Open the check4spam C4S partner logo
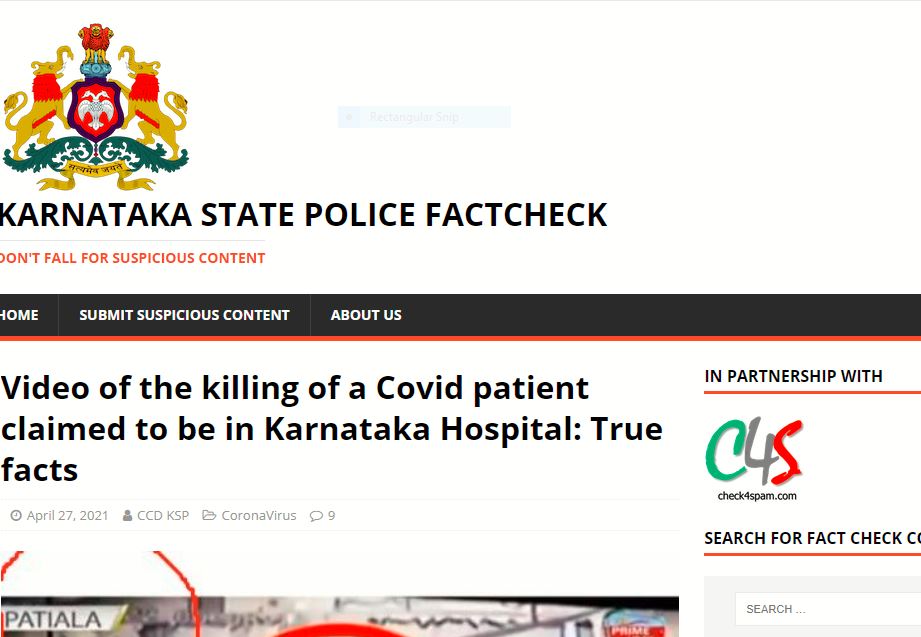The image size is (921, 637). click(754, 460)
